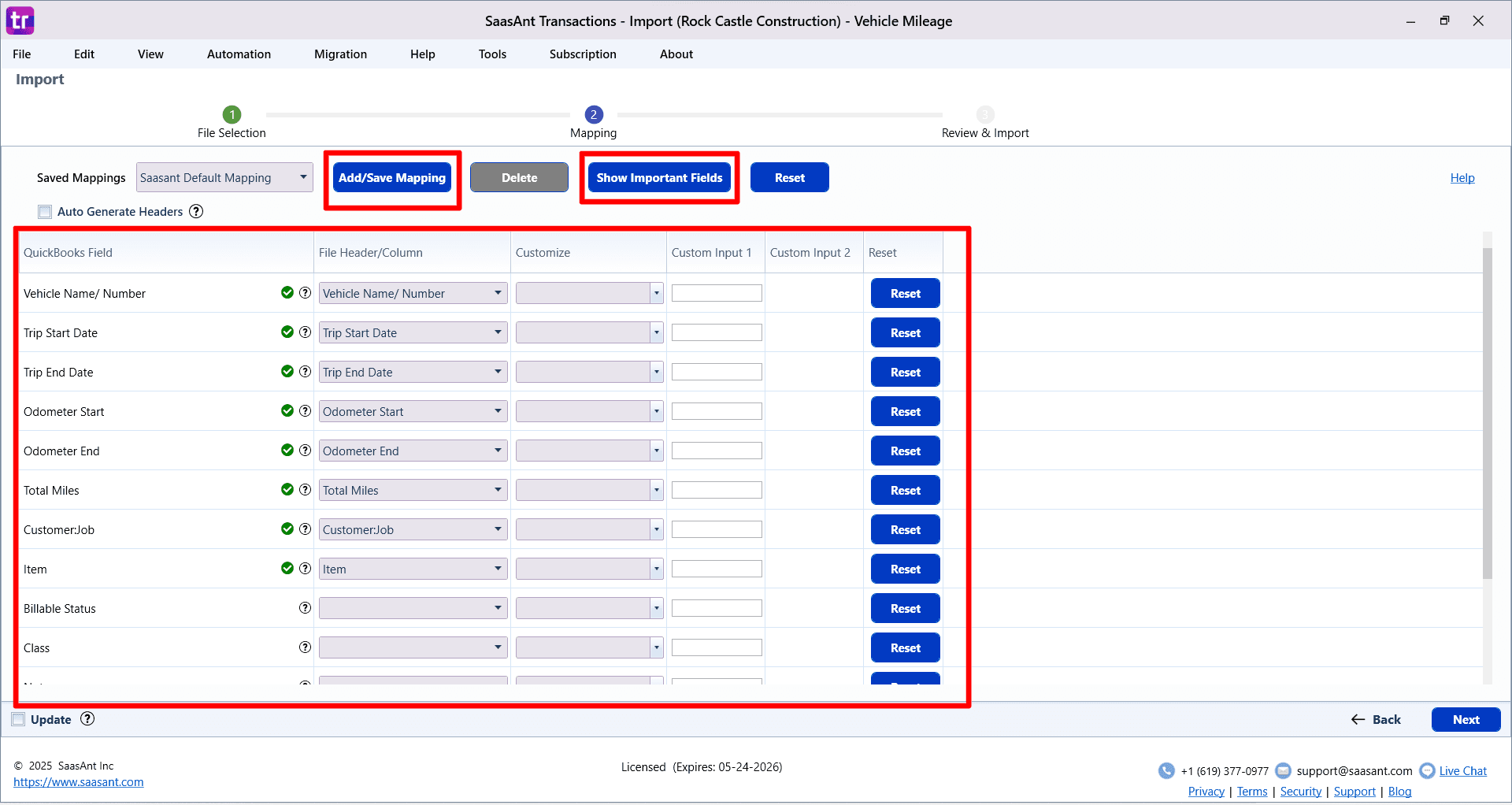Image resolution: width=1512 pixels, height=805 pixels.
Task: Click the phone icon in footer
Action: pyautogui.click(x=1166, y=771)
